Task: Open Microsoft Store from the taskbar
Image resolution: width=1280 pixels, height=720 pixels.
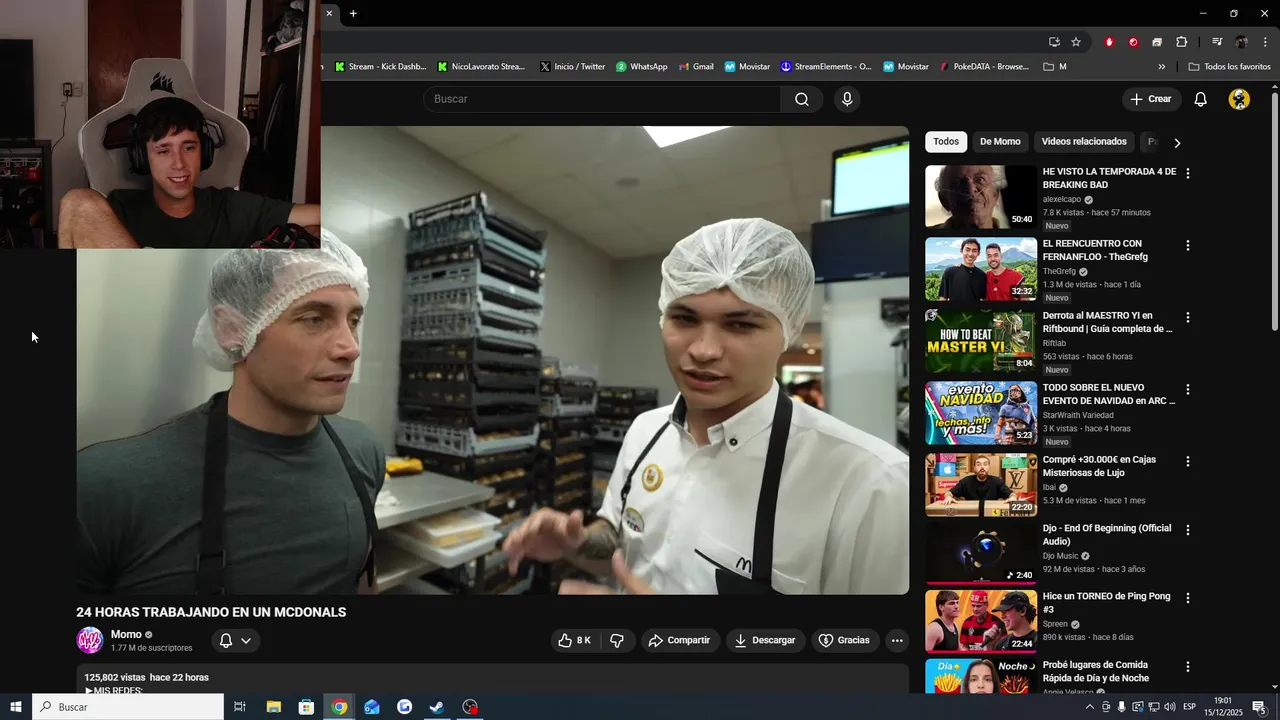Action: click(306, 707)
